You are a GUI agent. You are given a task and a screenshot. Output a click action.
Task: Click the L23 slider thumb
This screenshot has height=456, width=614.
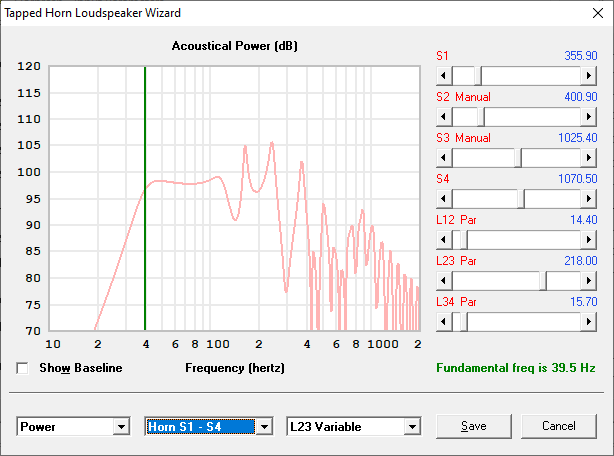pos(543,281)
